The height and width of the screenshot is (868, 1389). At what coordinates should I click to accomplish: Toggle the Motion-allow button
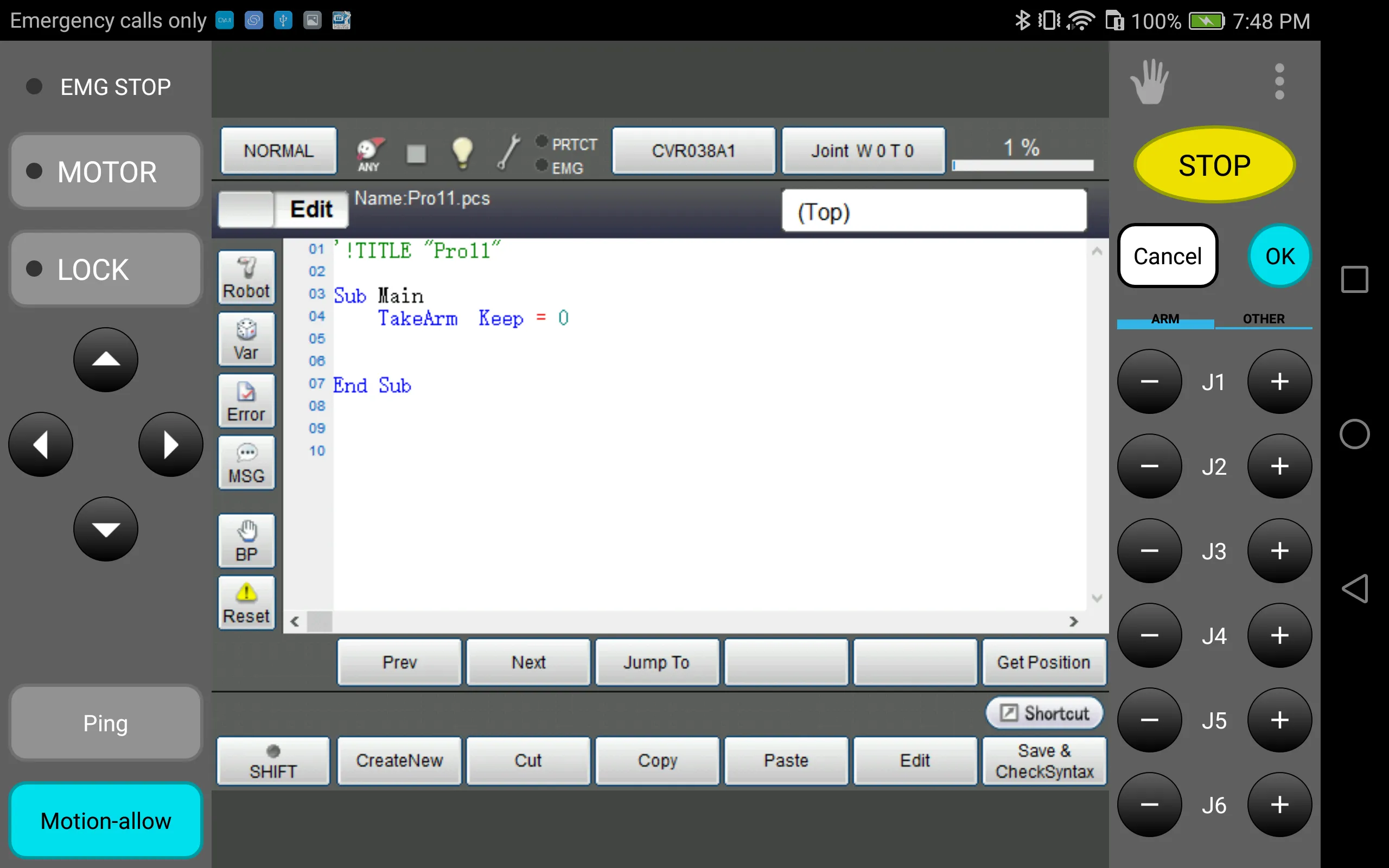pos(106,820)
